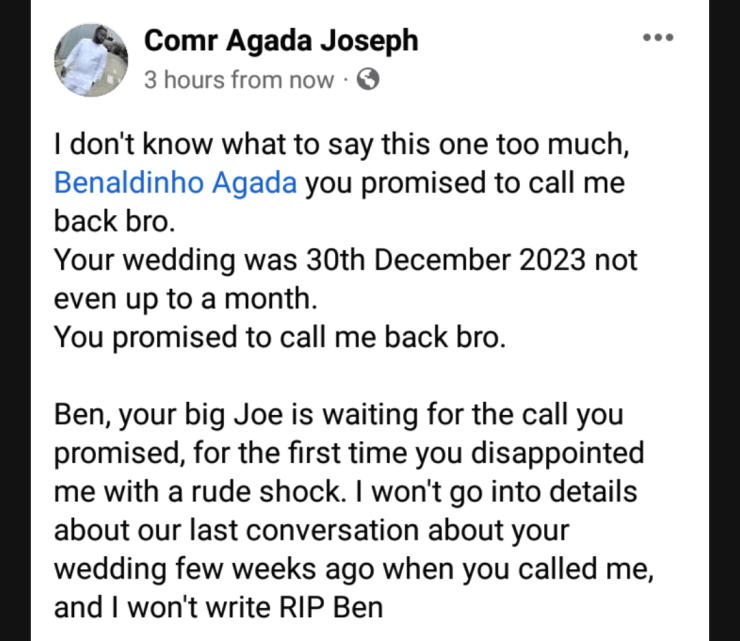
Task: Click the line "promised, for the first time"
Action: (x=349, y=453)
